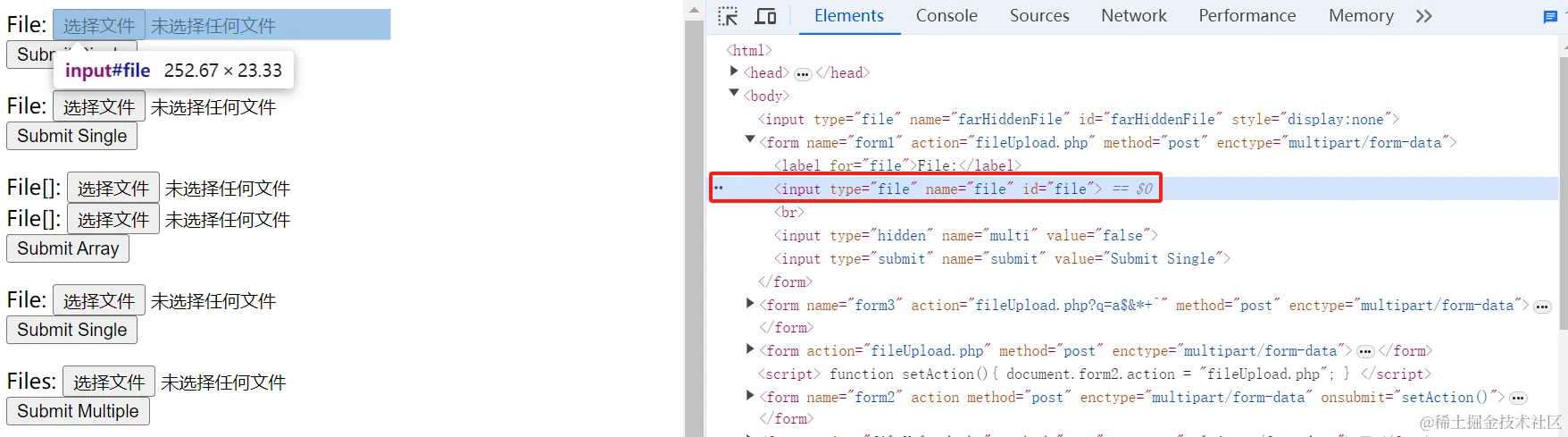The width and height of the screenshot is (1568, 437).
Task: Click the page scrollbar up arrow
Action: pyautogui.click(x=694, y=11)
